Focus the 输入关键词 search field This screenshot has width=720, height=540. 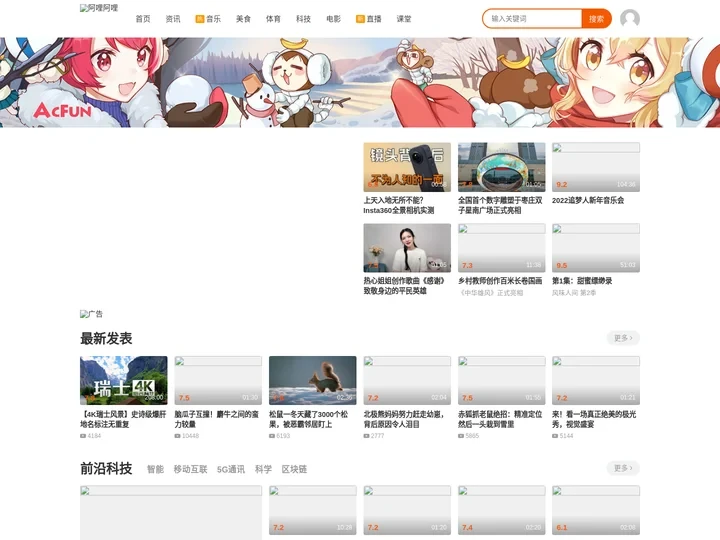pyautogui.click(x=533, y=19)
